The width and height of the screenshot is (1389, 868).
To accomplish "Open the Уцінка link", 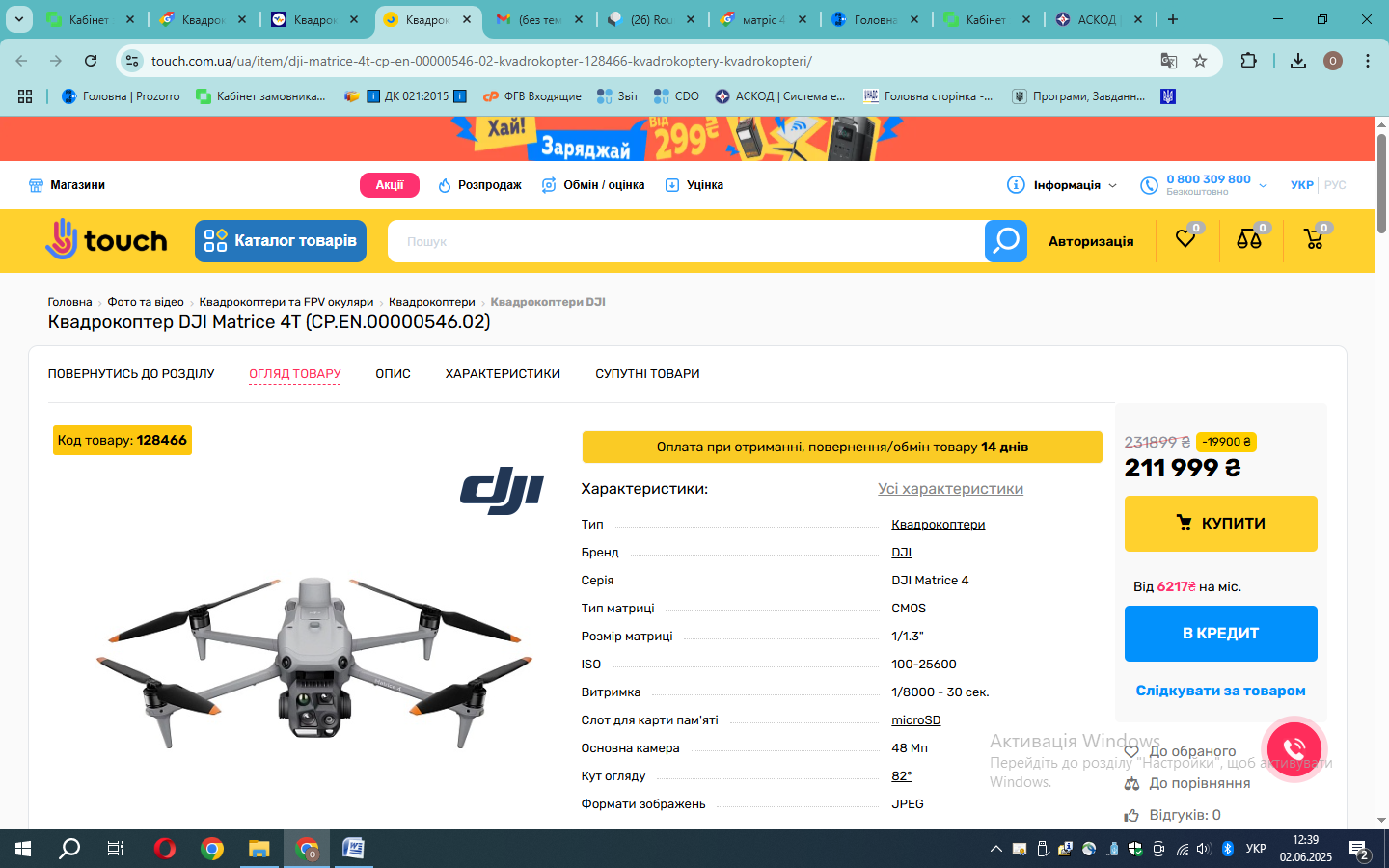I will (x=694, y=185).
